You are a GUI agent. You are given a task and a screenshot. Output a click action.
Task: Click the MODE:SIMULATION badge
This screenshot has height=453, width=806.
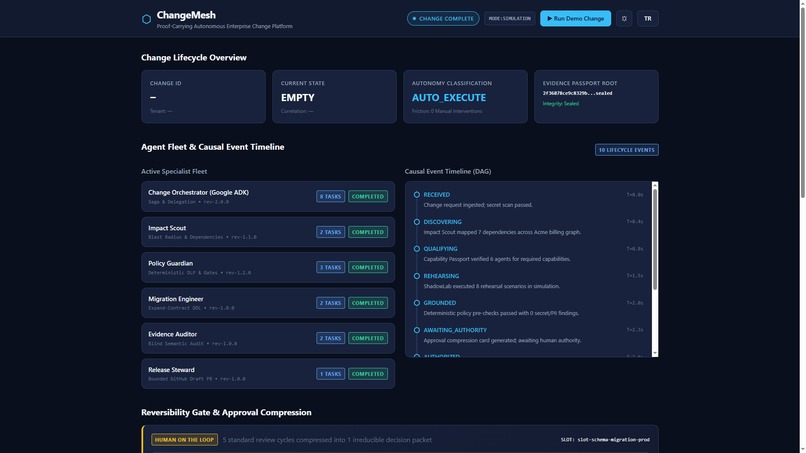click(509, 19)
